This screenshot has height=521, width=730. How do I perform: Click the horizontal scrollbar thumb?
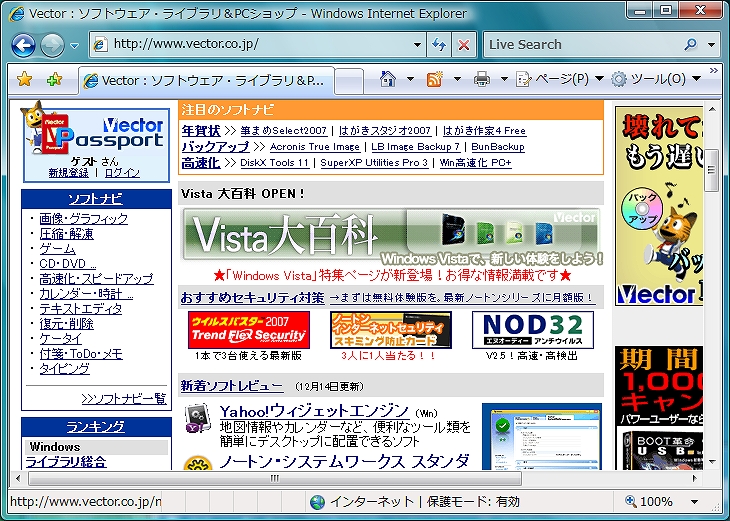tap(275, 478)
